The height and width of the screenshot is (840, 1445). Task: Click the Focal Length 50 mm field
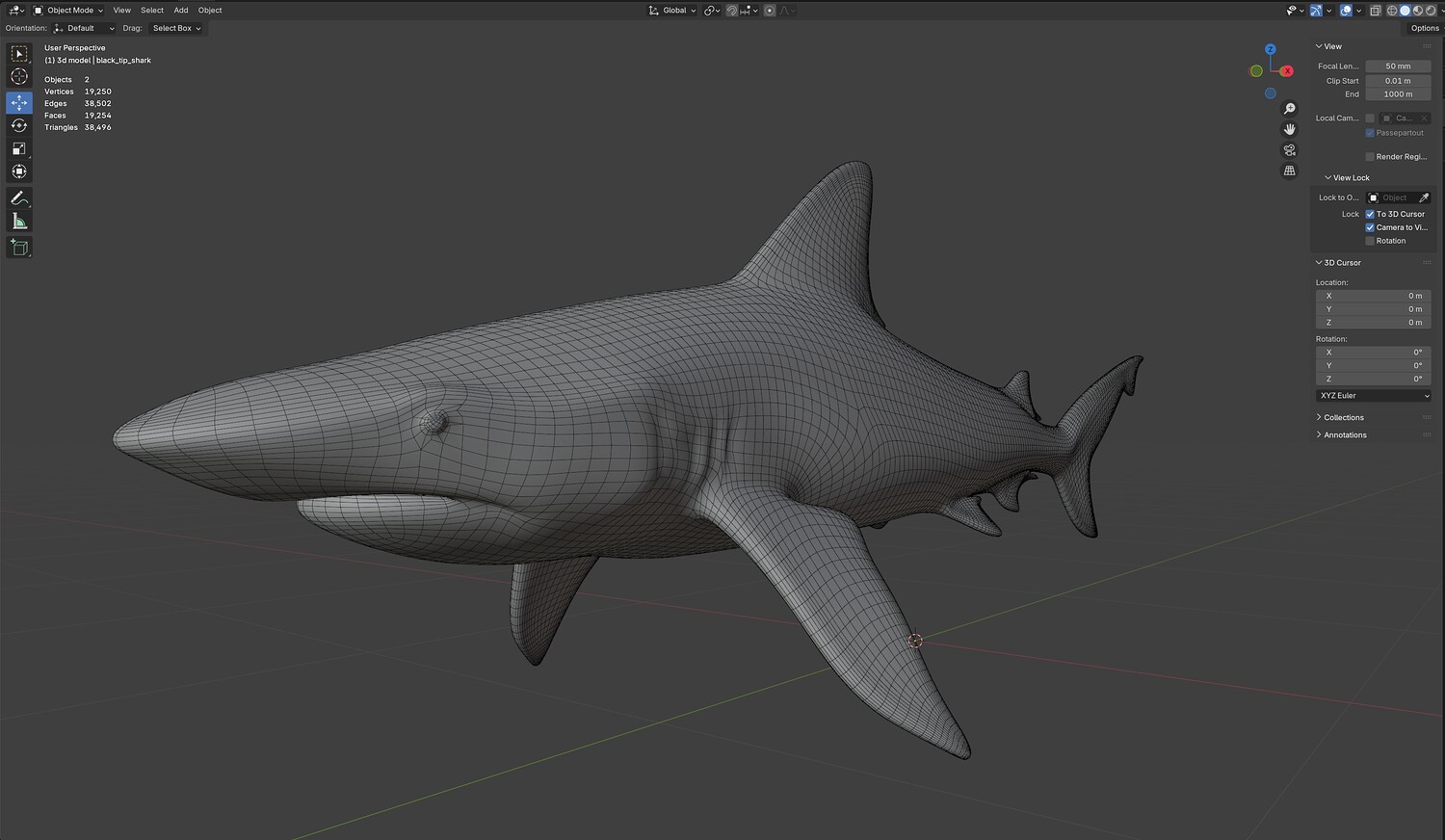point(1398,66)
